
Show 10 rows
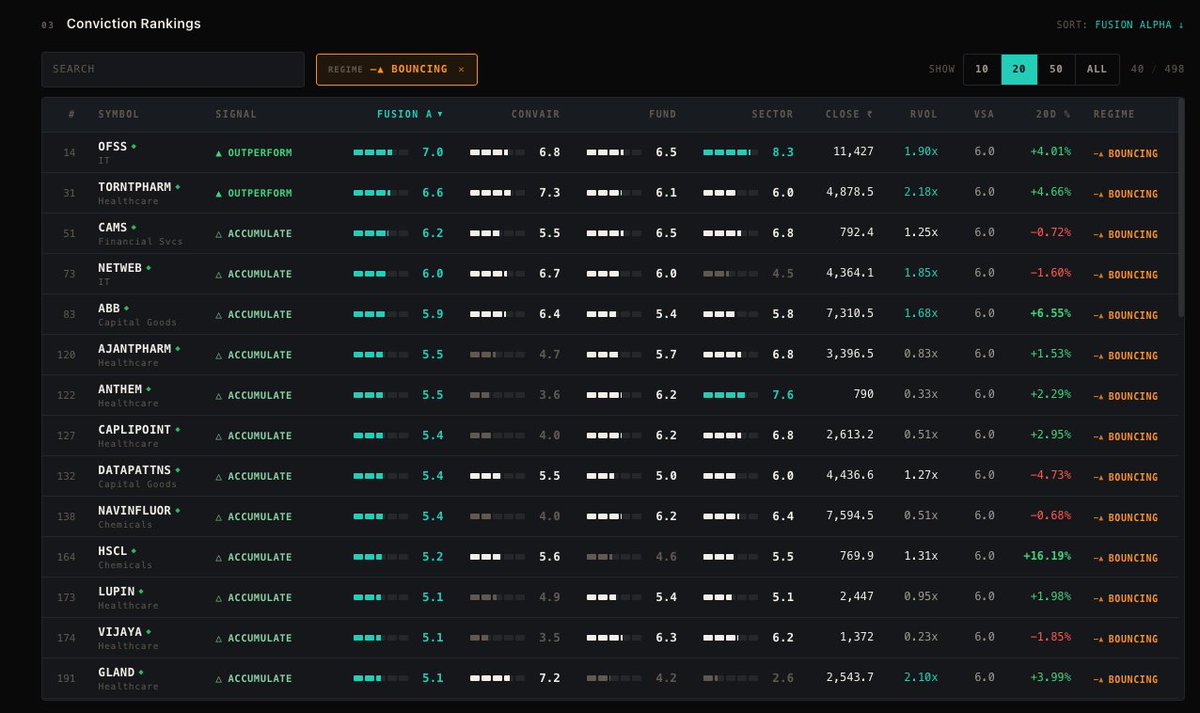coord(982,69)
